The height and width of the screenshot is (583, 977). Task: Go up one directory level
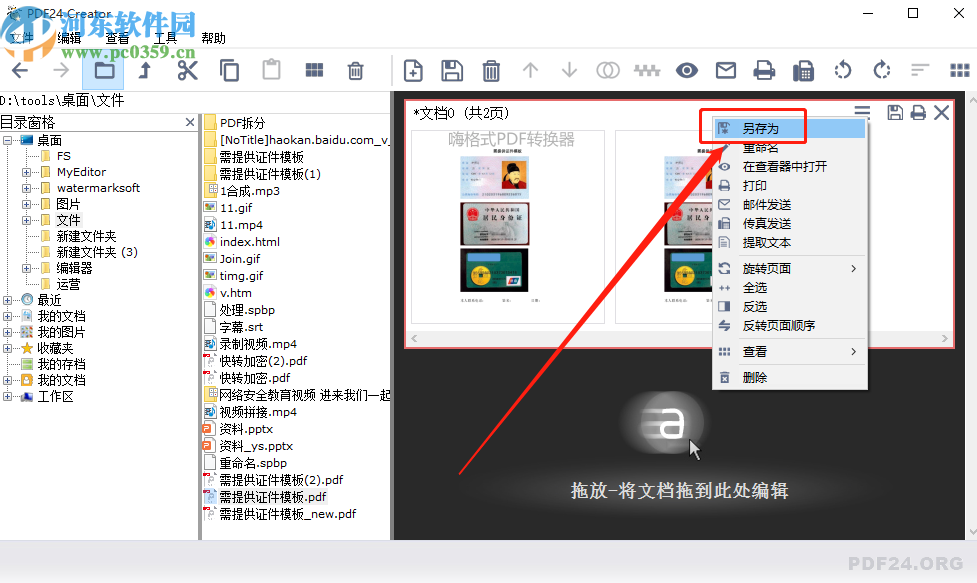coord(145,70)
